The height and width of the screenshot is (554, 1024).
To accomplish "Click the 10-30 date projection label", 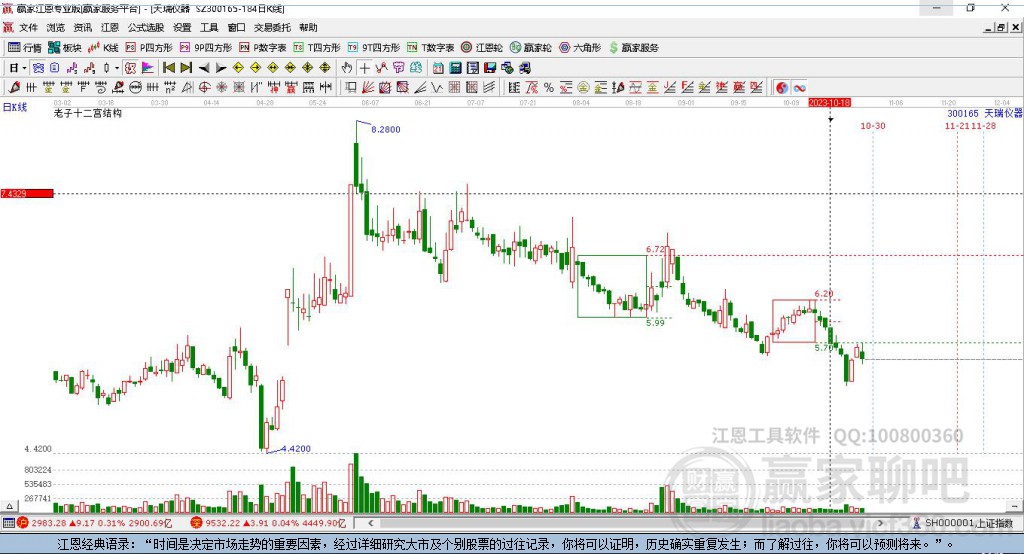I will pyautogui.click(x=872, y=125).
